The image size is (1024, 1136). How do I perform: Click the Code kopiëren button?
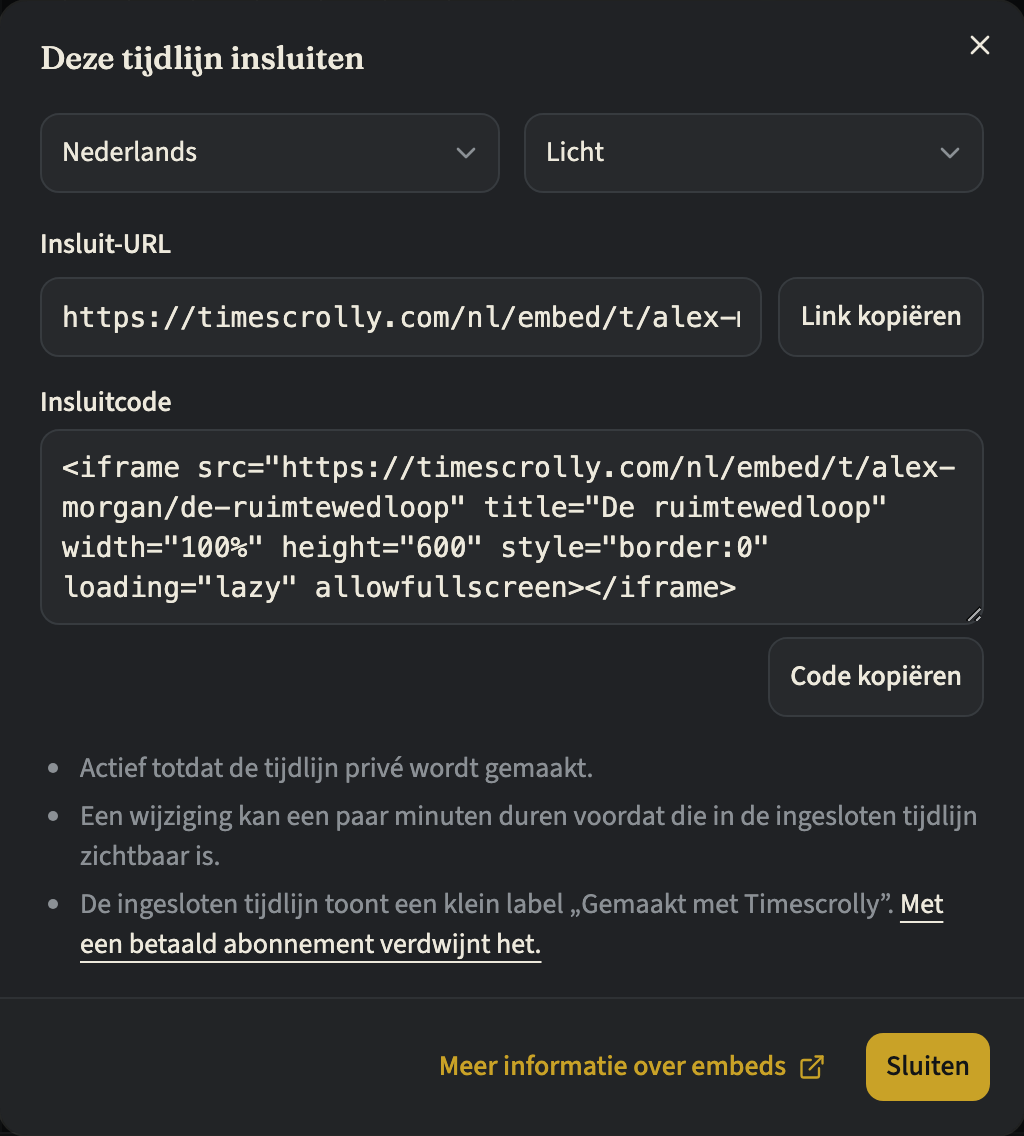[875, 677]
